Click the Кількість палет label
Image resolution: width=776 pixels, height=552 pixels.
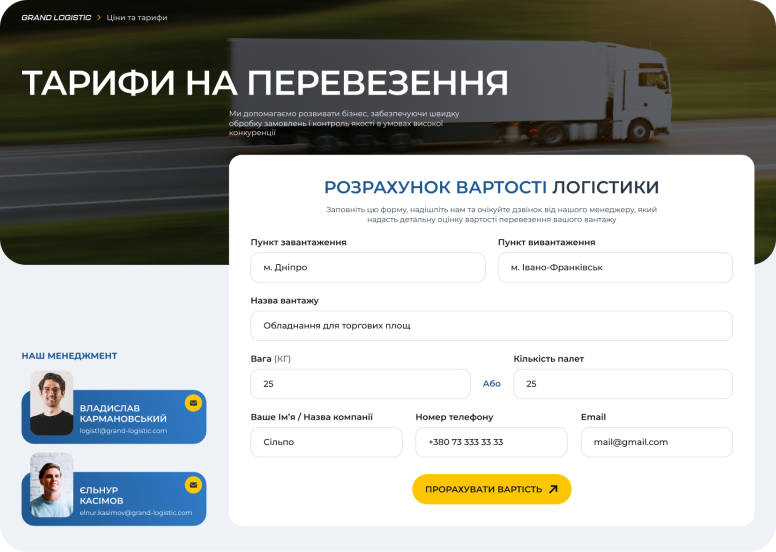[548, 359]
